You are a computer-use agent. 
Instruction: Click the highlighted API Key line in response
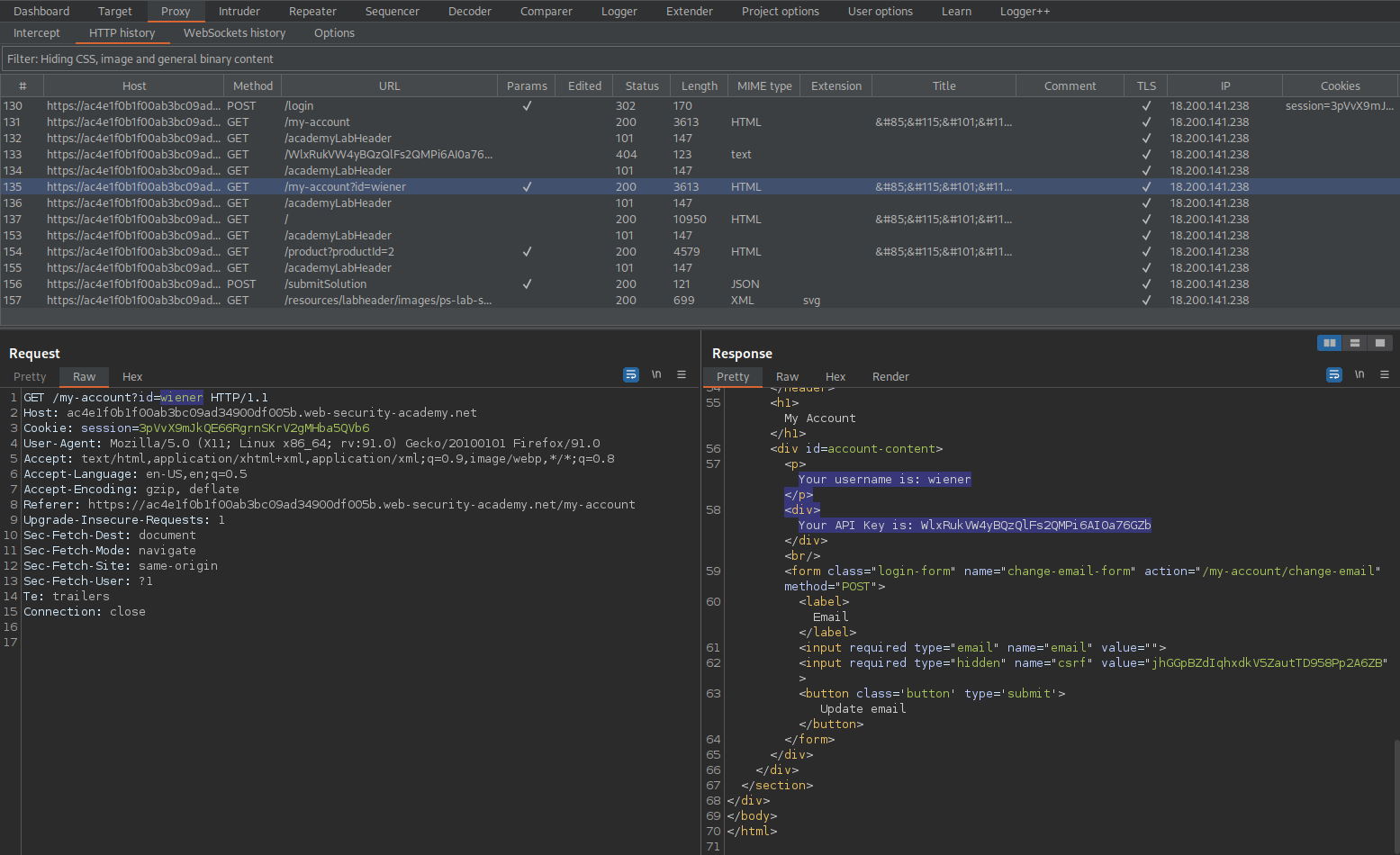[975, 526]
